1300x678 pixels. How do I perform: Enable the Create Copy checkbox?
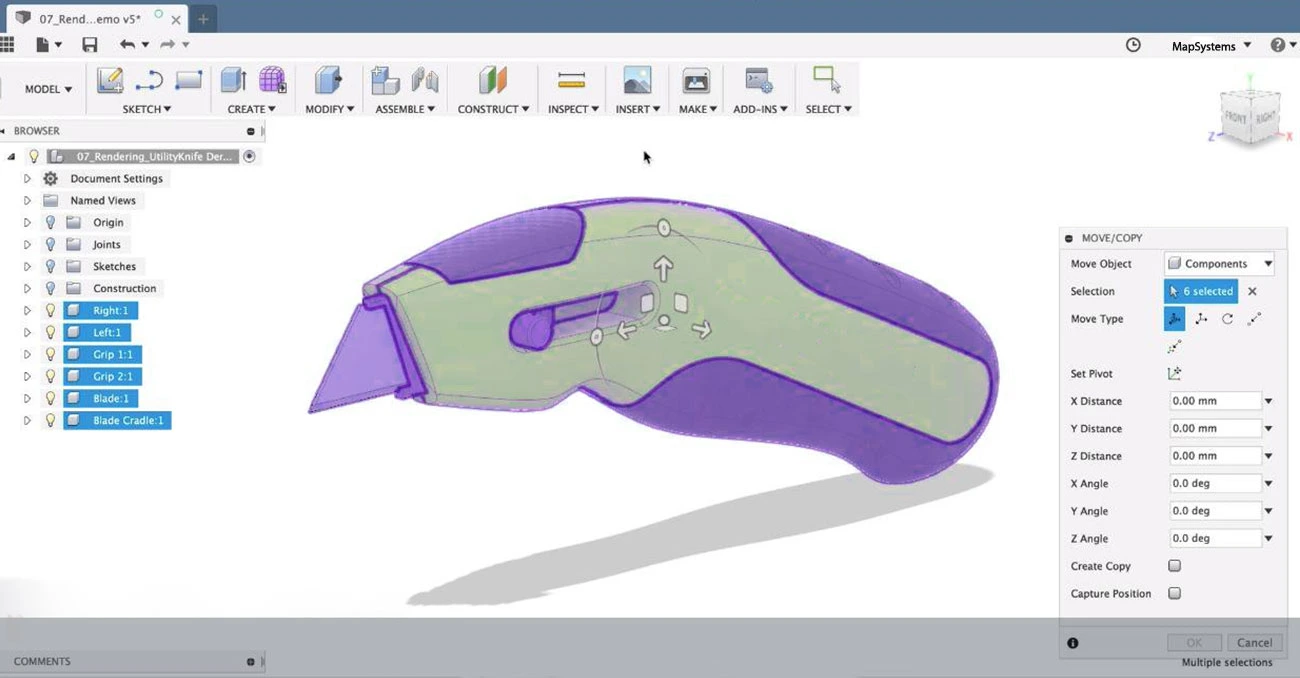(1175, 566)
